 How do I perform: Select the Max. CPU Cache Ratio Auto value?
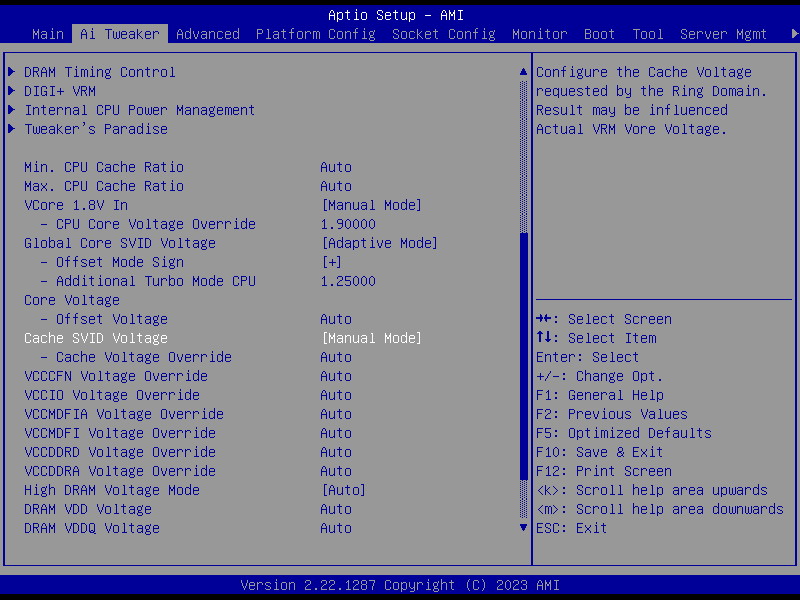point(336,186)
